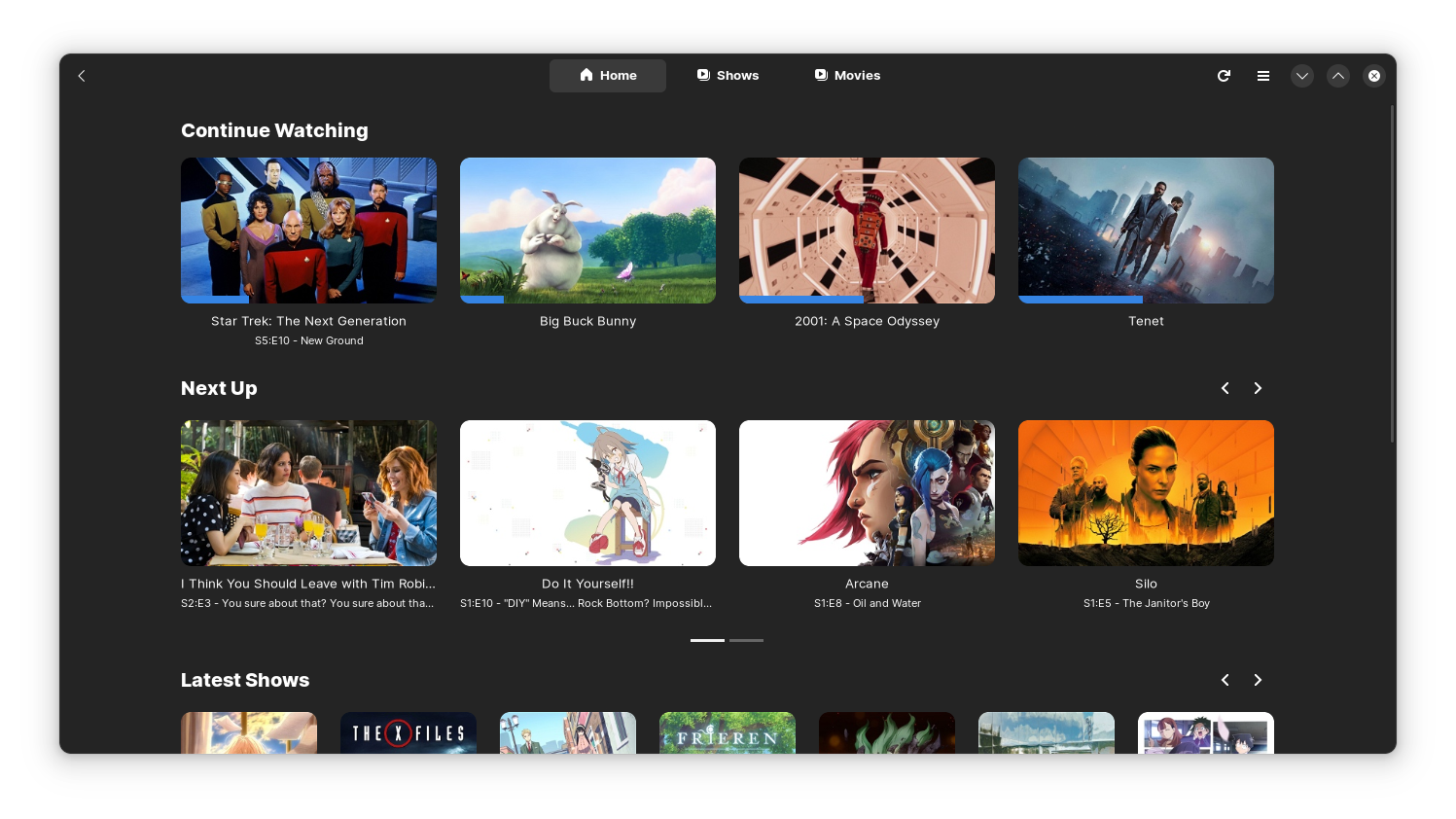Maximize the window with up chevron button

point(1338,76)
